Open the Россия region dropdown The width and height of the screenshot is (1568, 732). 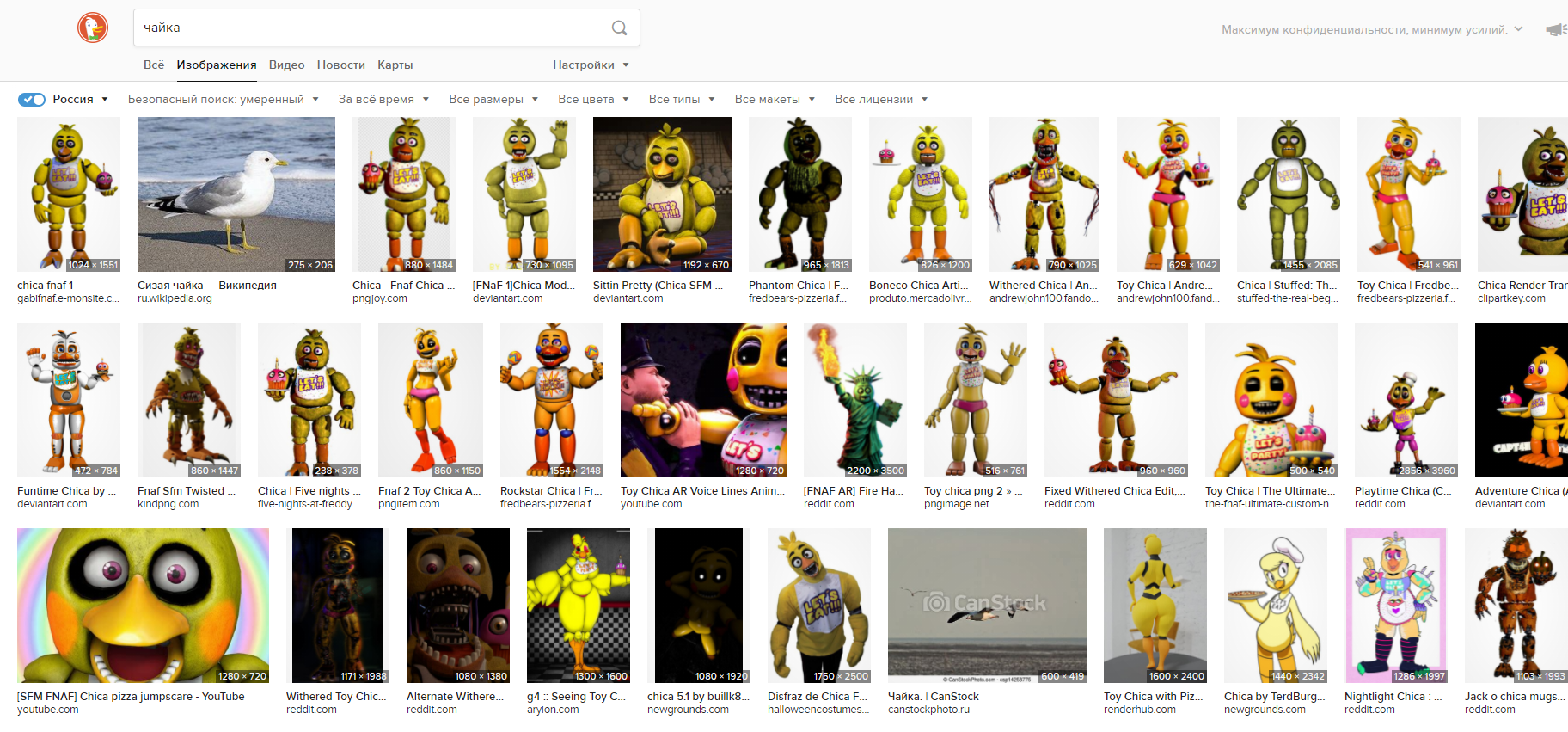coord(81,99)
